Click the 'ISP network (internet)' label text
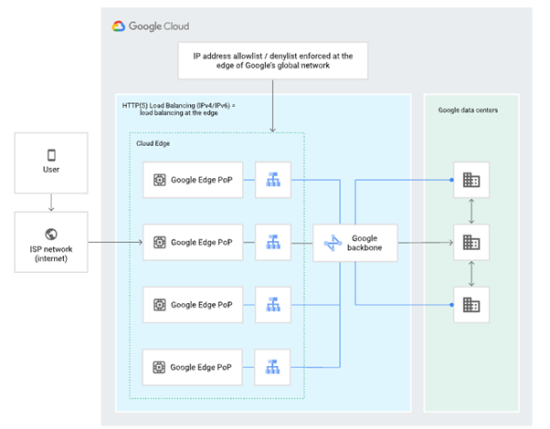The height and width of the screenshot is (429, 550). coord(51,254)
